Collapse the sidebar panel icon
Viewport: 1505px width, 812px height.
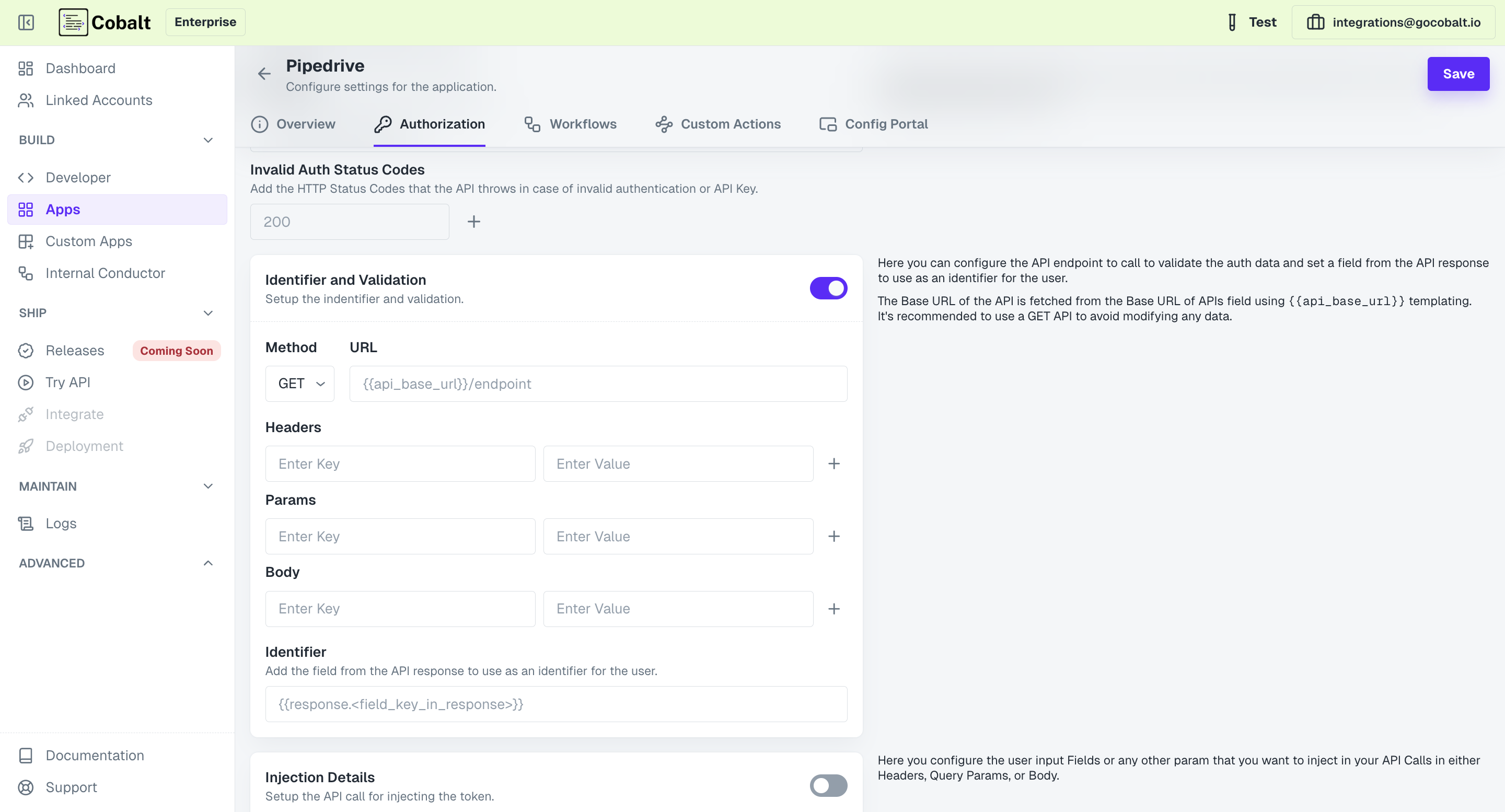click(26, 22)
